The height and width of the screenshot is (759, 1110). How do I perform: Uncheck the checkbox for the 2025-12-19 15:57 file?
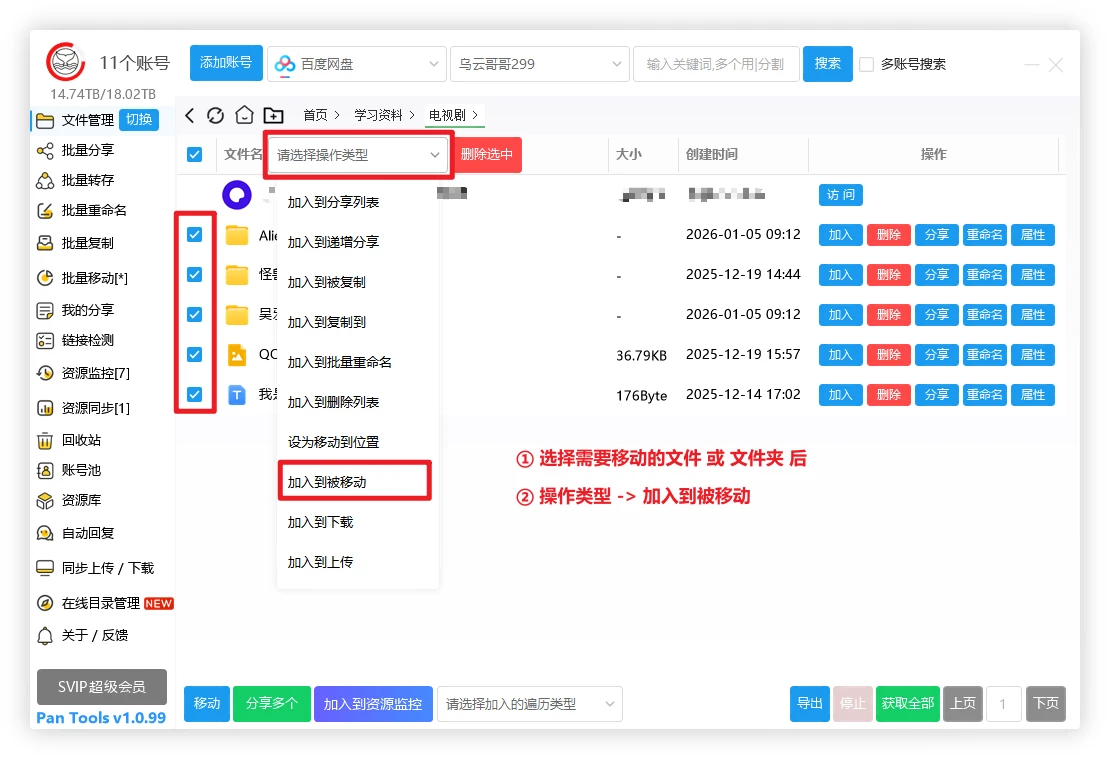195,354
